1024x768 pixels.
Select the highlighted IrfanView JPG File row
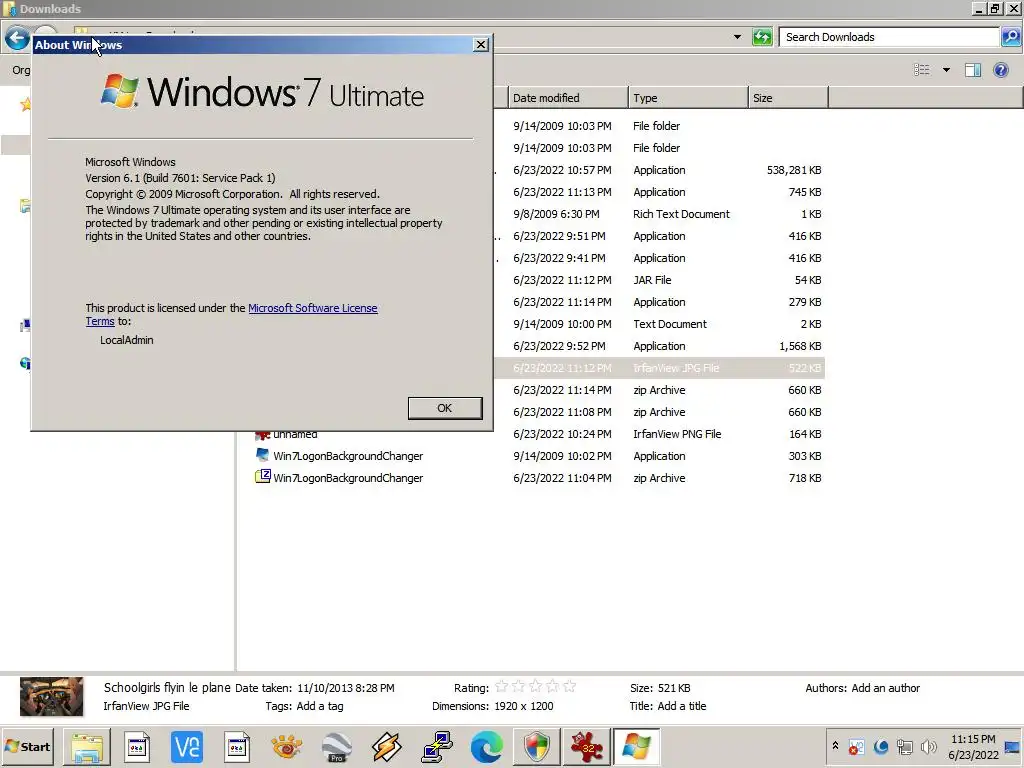[x=659, y=368]
